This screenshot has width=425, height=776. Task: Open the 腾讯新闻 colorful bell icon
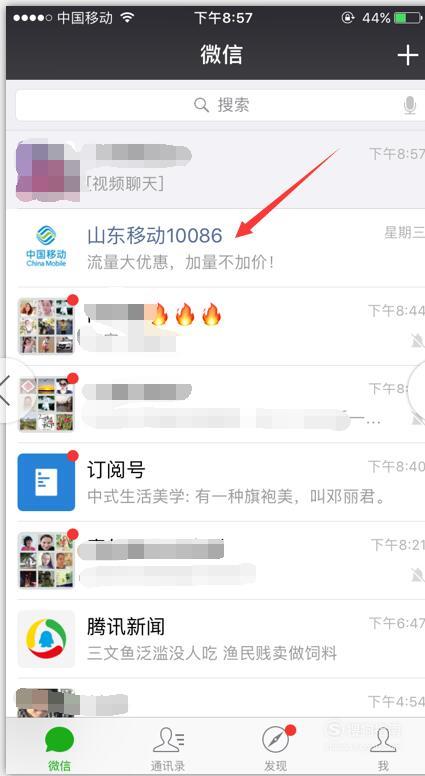tap(46, 639)
